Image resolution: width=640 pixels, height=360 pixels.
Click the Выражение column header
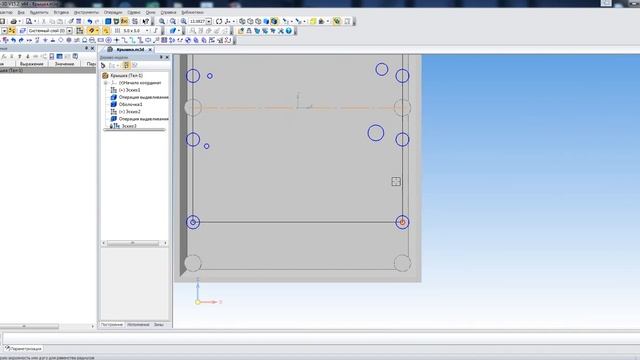coord(31,64)
